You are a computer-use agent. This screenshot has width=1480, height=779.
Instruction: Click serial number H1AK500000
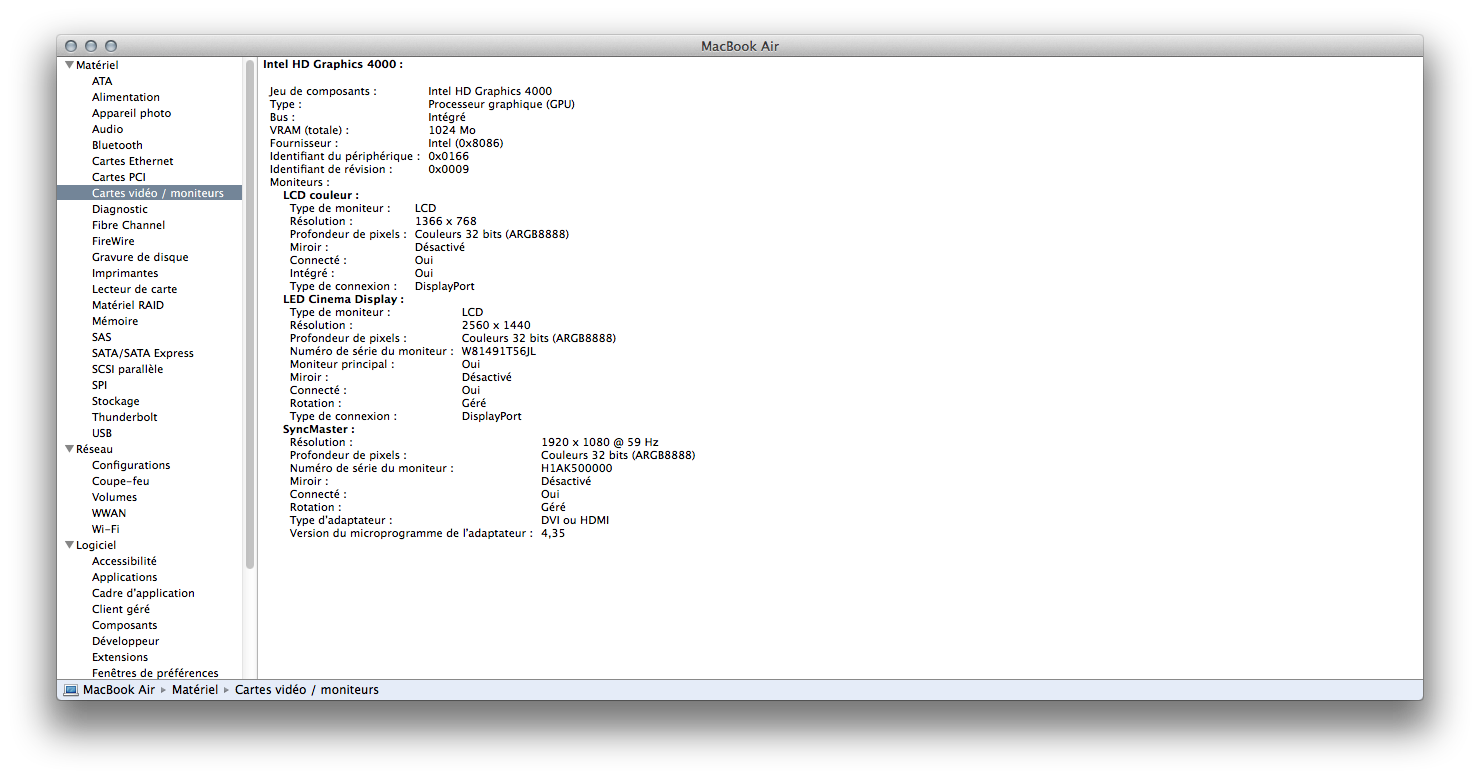pyautogui.click(x=577, y=468)
